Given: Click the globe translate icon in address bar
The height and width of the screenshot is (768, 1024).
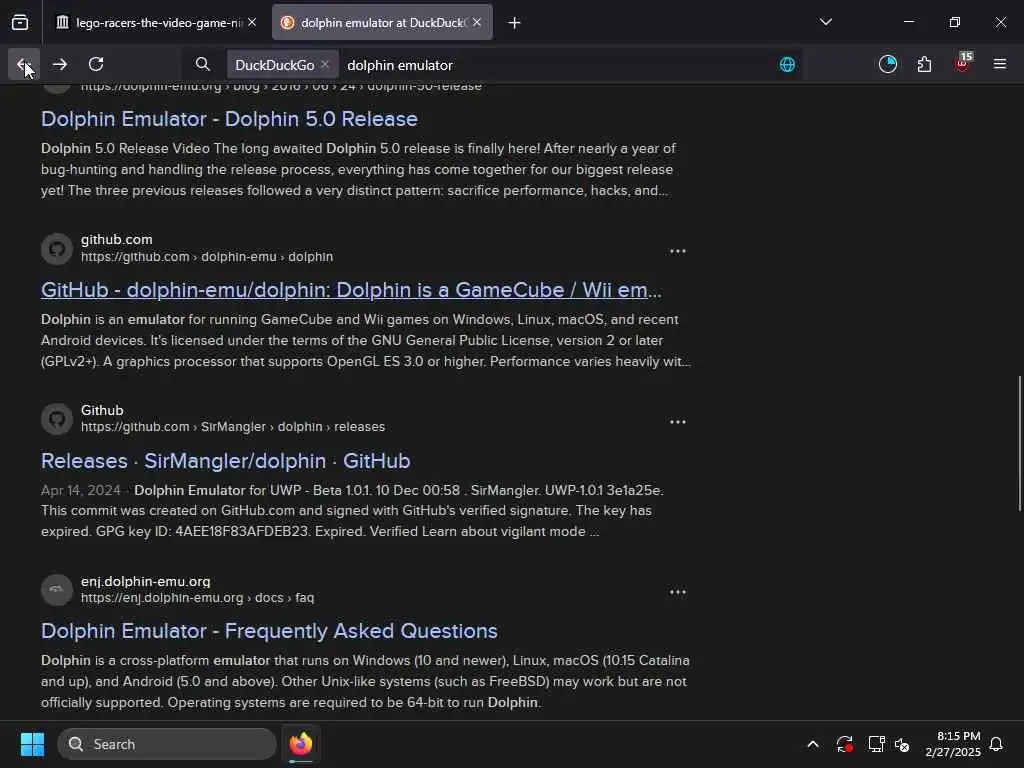Looking at the screenshot, I should (787, 65).
